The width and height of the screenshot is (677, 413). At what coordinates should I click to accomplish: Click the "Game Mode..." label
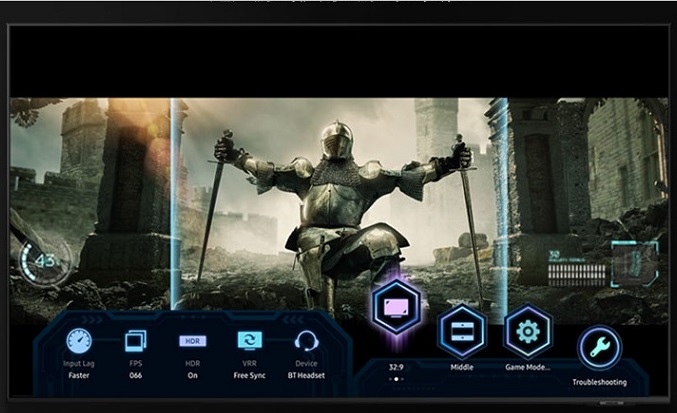(x=528, y=367)
